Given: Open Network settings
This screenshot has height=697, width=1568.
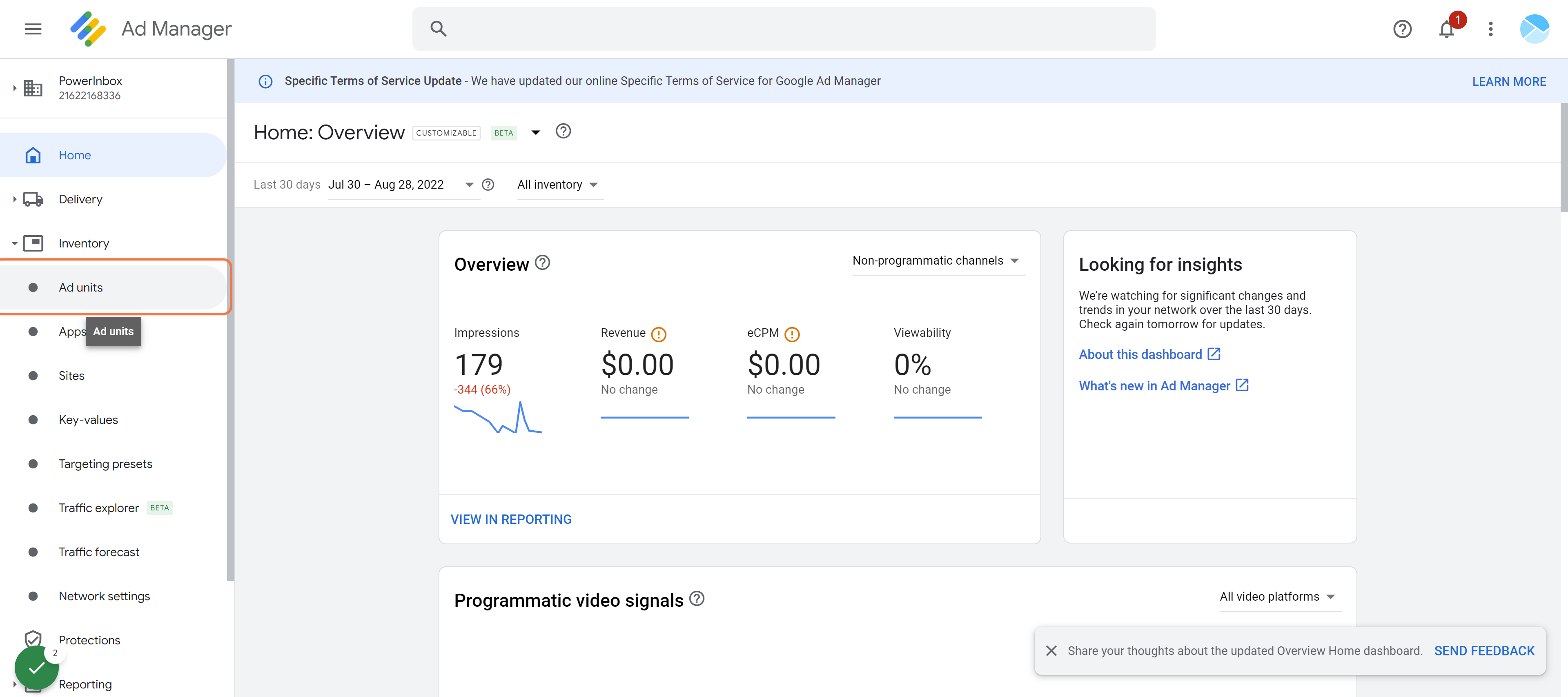Looking at the screenshot, I should pos(113,596).
